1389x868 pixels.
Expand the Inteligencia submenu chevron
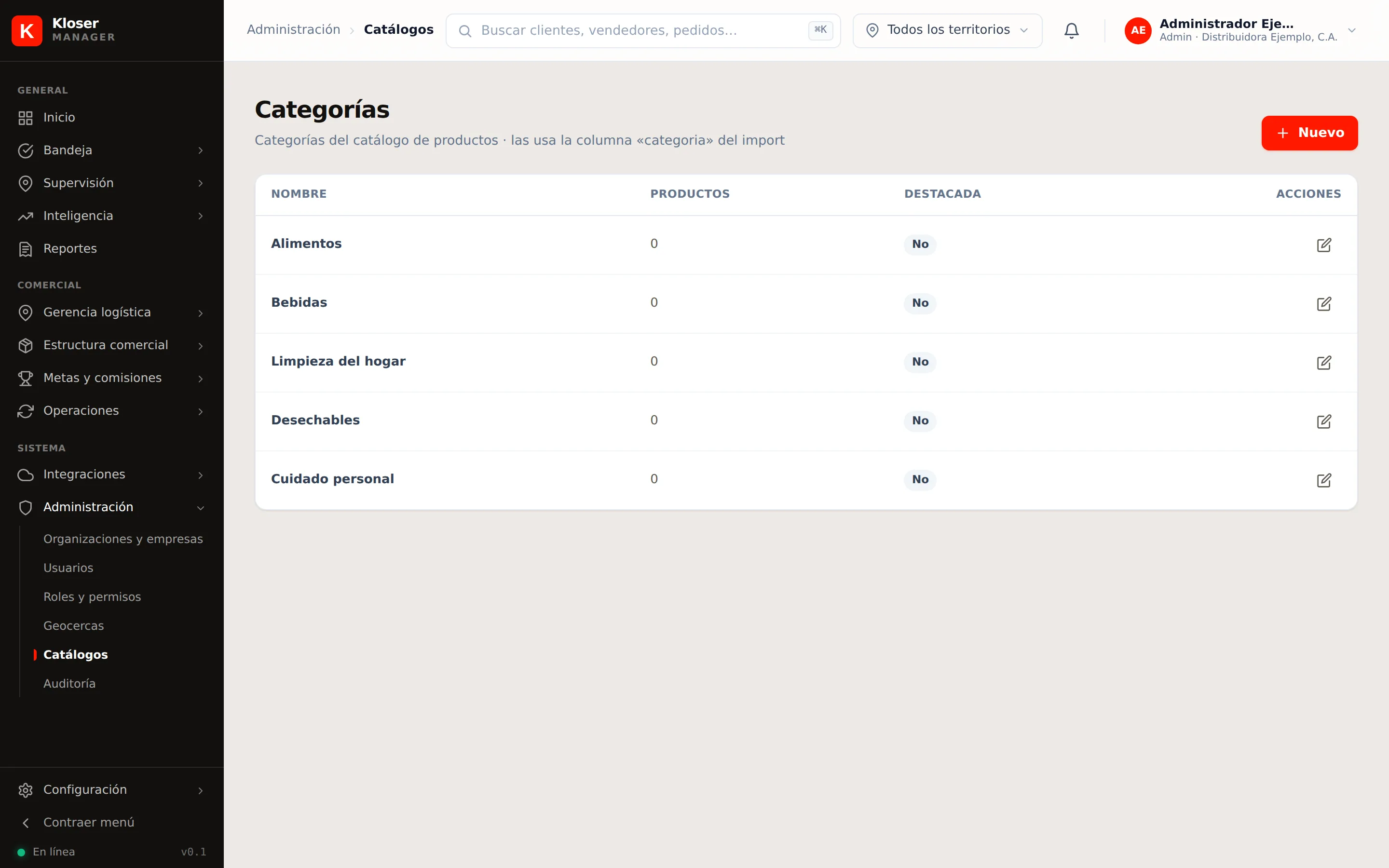[200, 216]
